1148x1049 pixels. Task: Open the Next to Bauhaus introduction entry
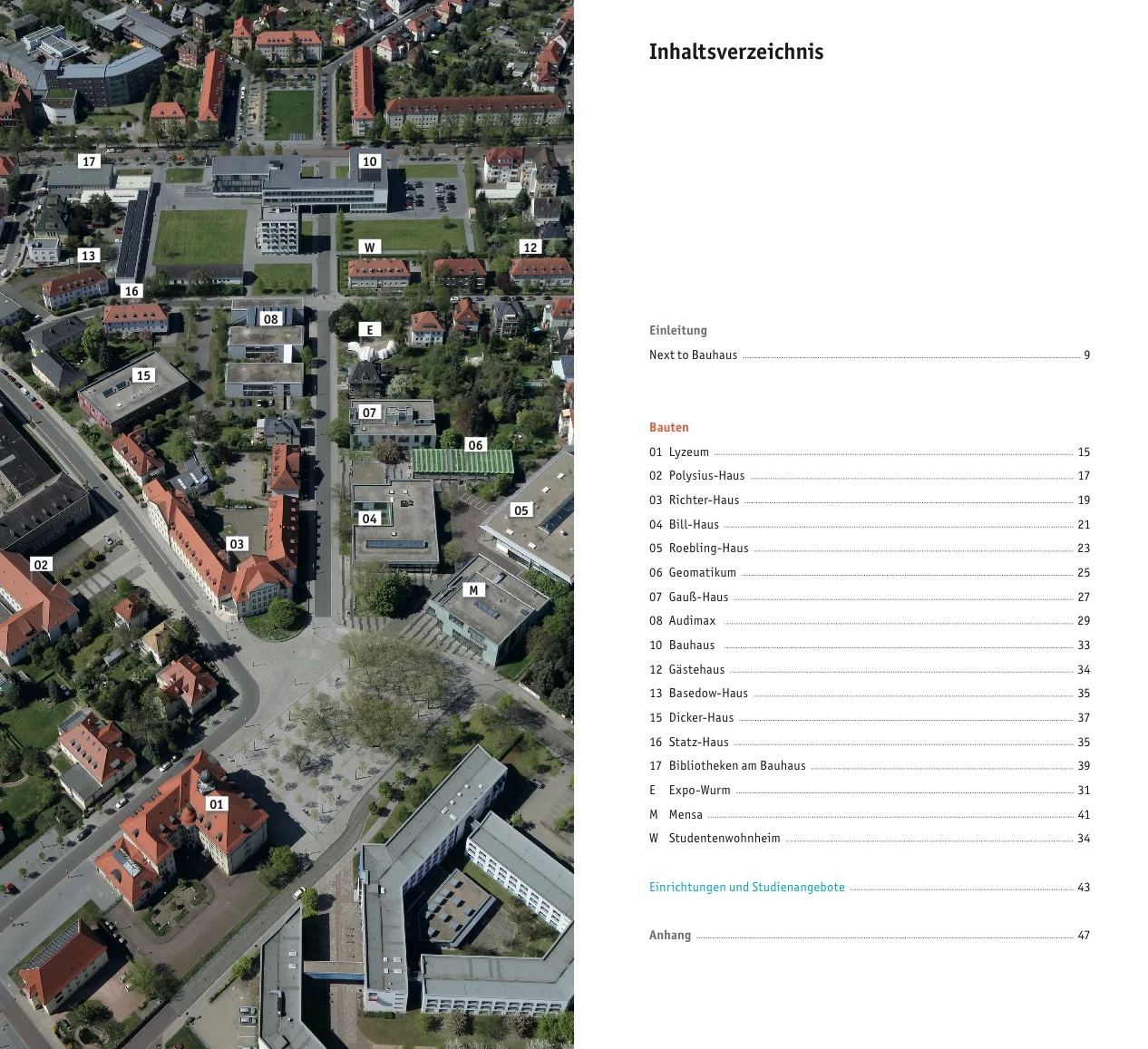[692, 355]
